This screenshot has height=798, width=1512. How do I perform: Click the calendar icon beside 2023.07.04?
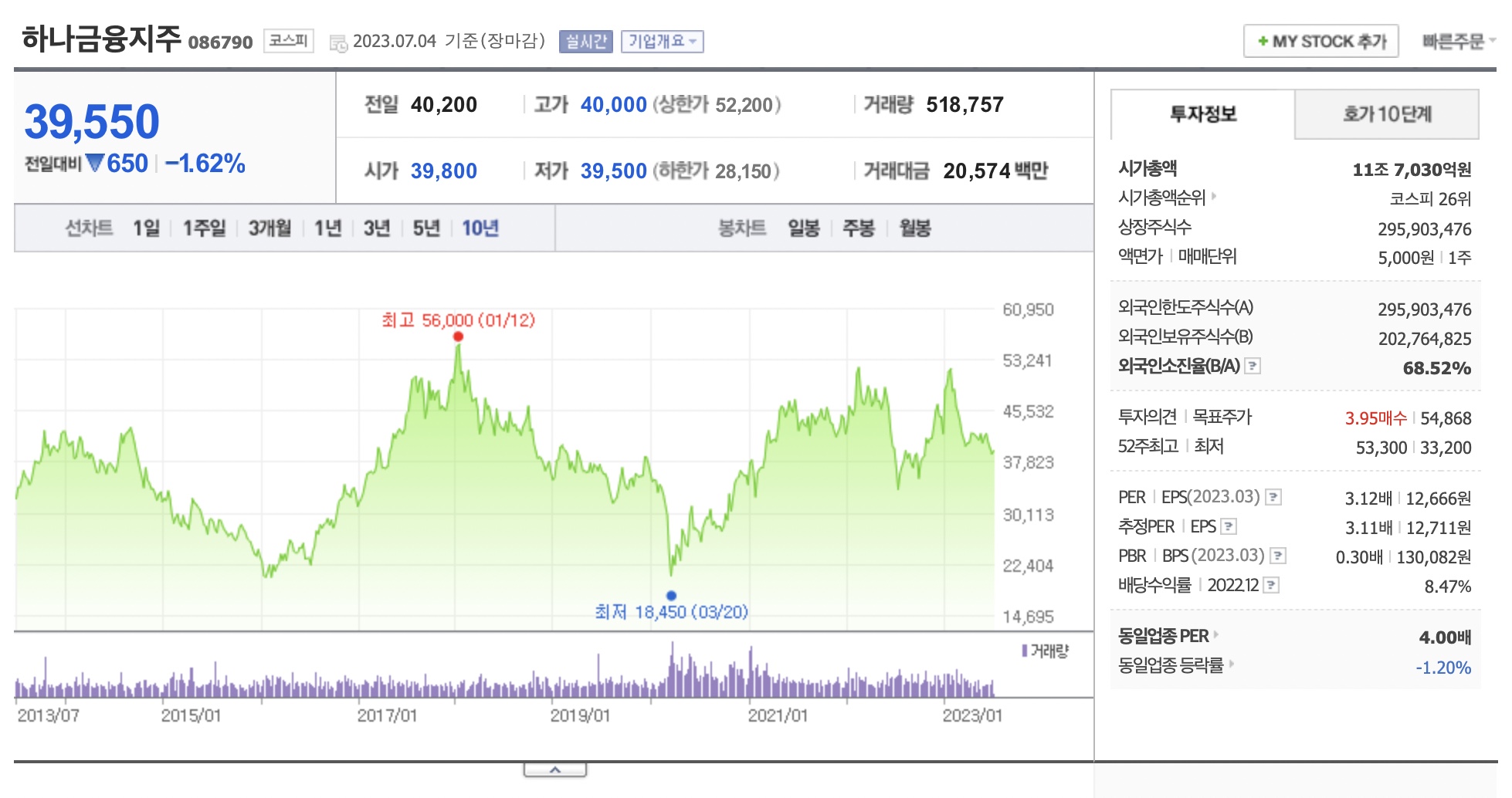coord(338,43)
